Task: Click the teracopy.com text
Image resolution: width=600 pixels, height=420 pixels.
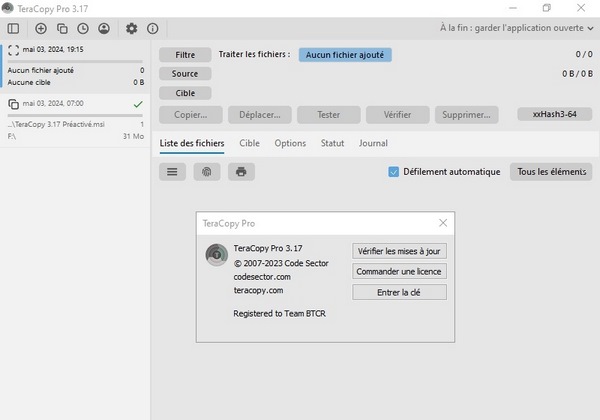Action: pos(258,290)
